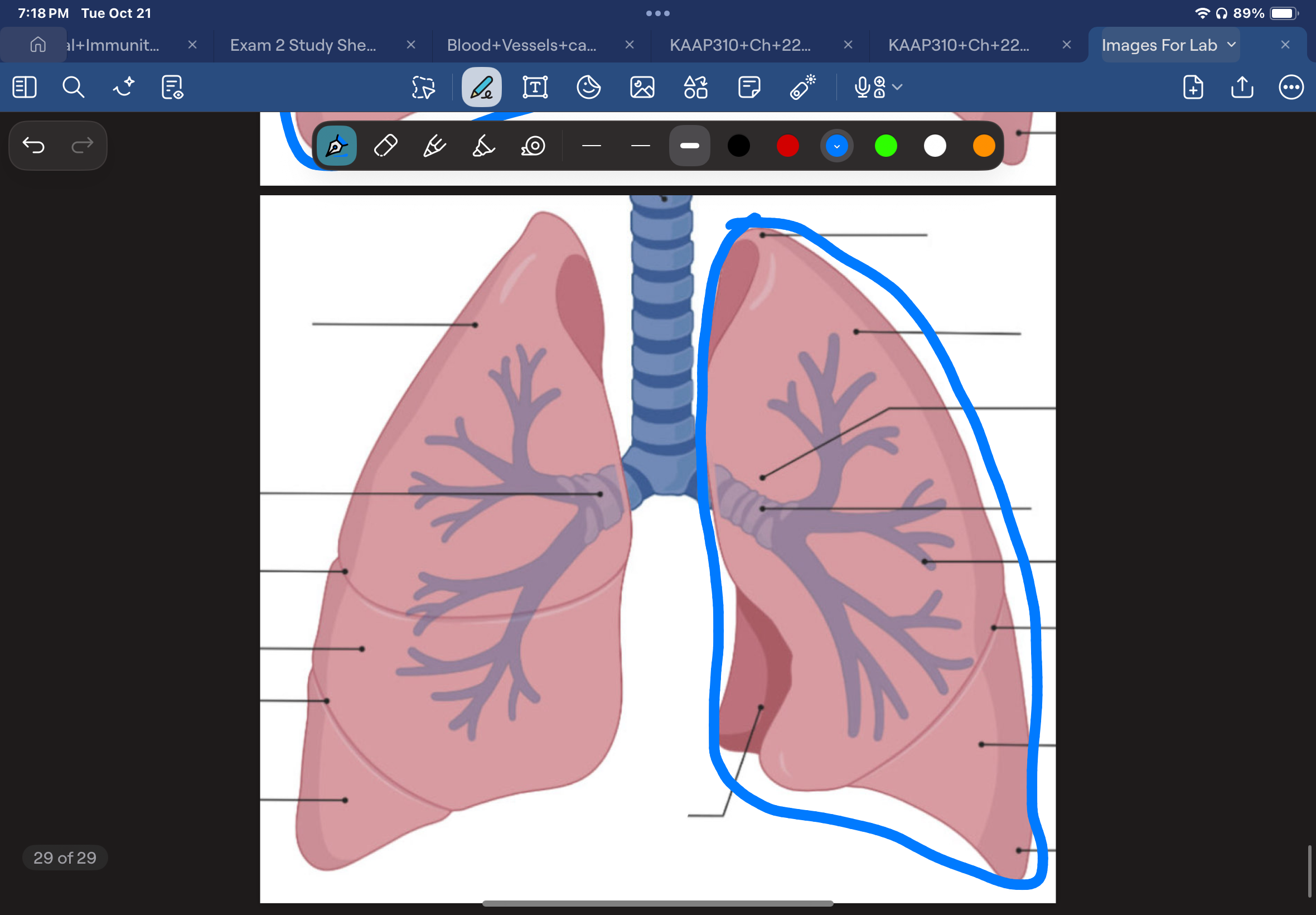Select the Eraser tool
1316x915 pixels.
click(384, 146)
